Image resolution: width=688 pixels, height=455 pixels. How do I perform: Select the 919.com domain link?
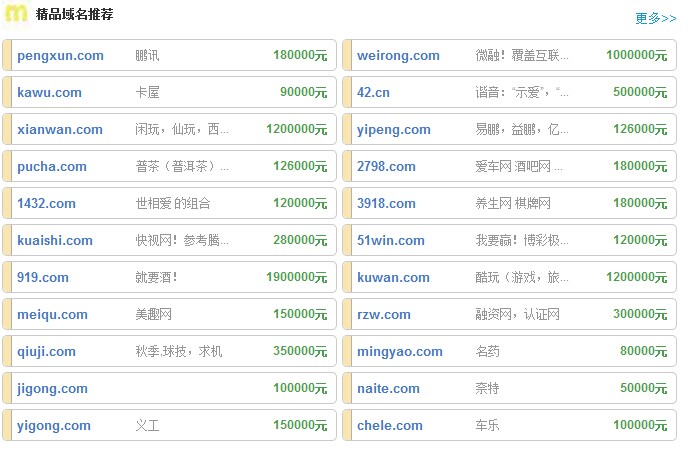coord(43,278)
